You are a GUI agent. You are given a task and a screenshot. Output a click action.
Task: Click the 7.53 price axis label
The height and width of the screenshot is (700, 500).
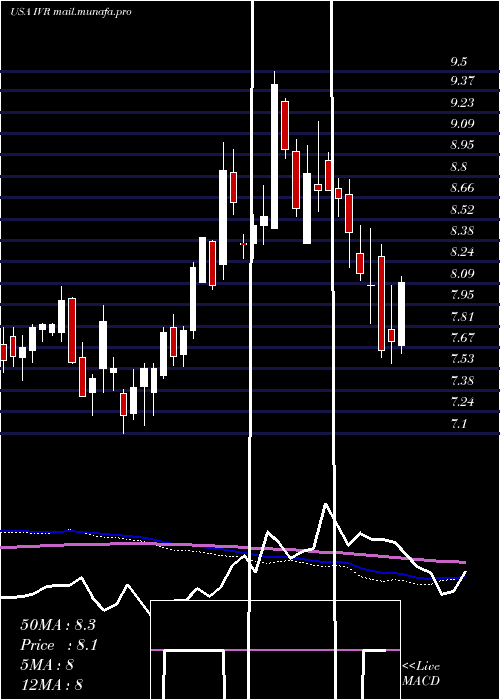[462, 359]
